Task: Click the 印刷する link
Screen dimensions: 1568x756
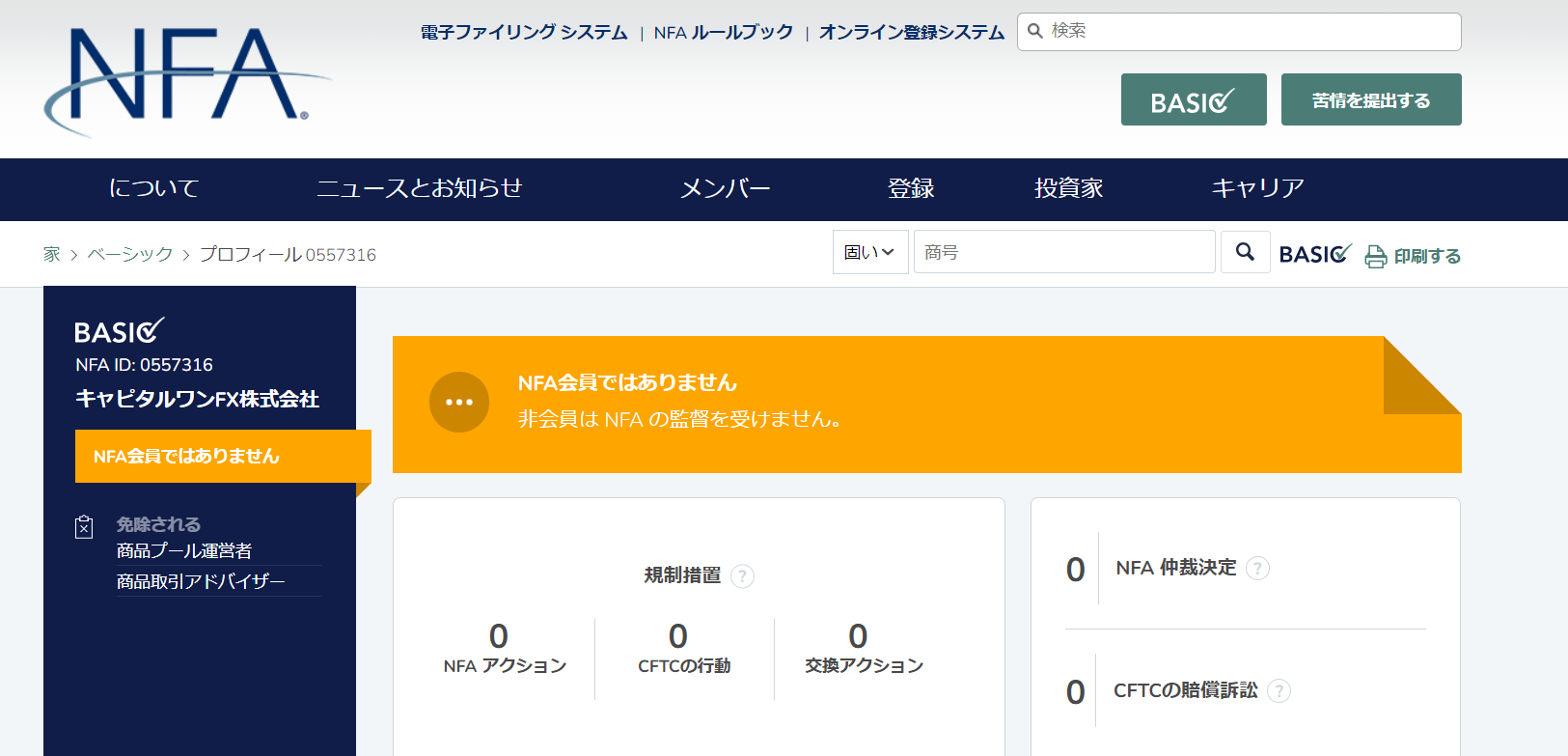Action: point(1427,256)
